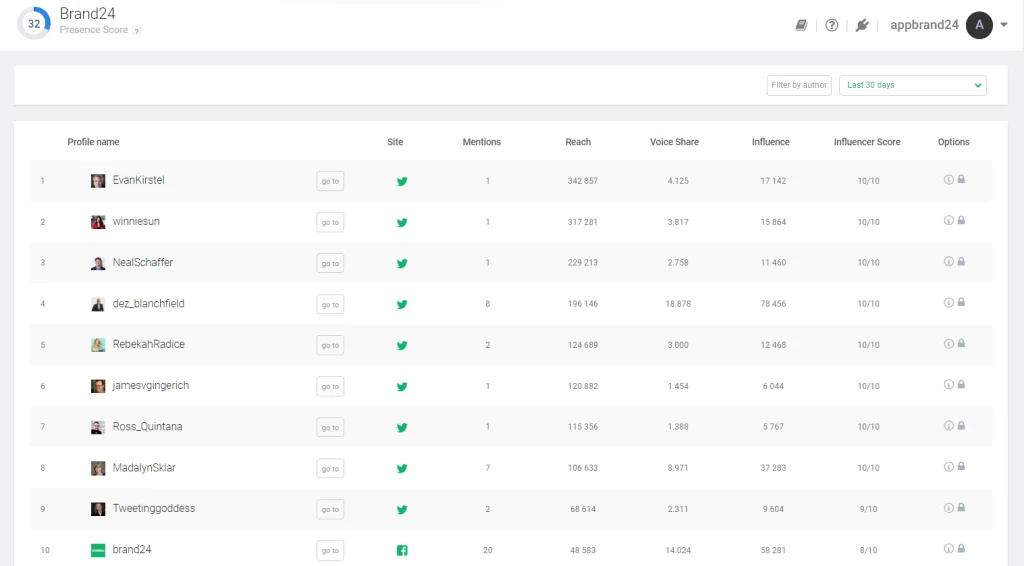The height and width of the screenshot is (566, 1024).
Task: Click the go to button for MadalynSklar
Action: [330, 469]
